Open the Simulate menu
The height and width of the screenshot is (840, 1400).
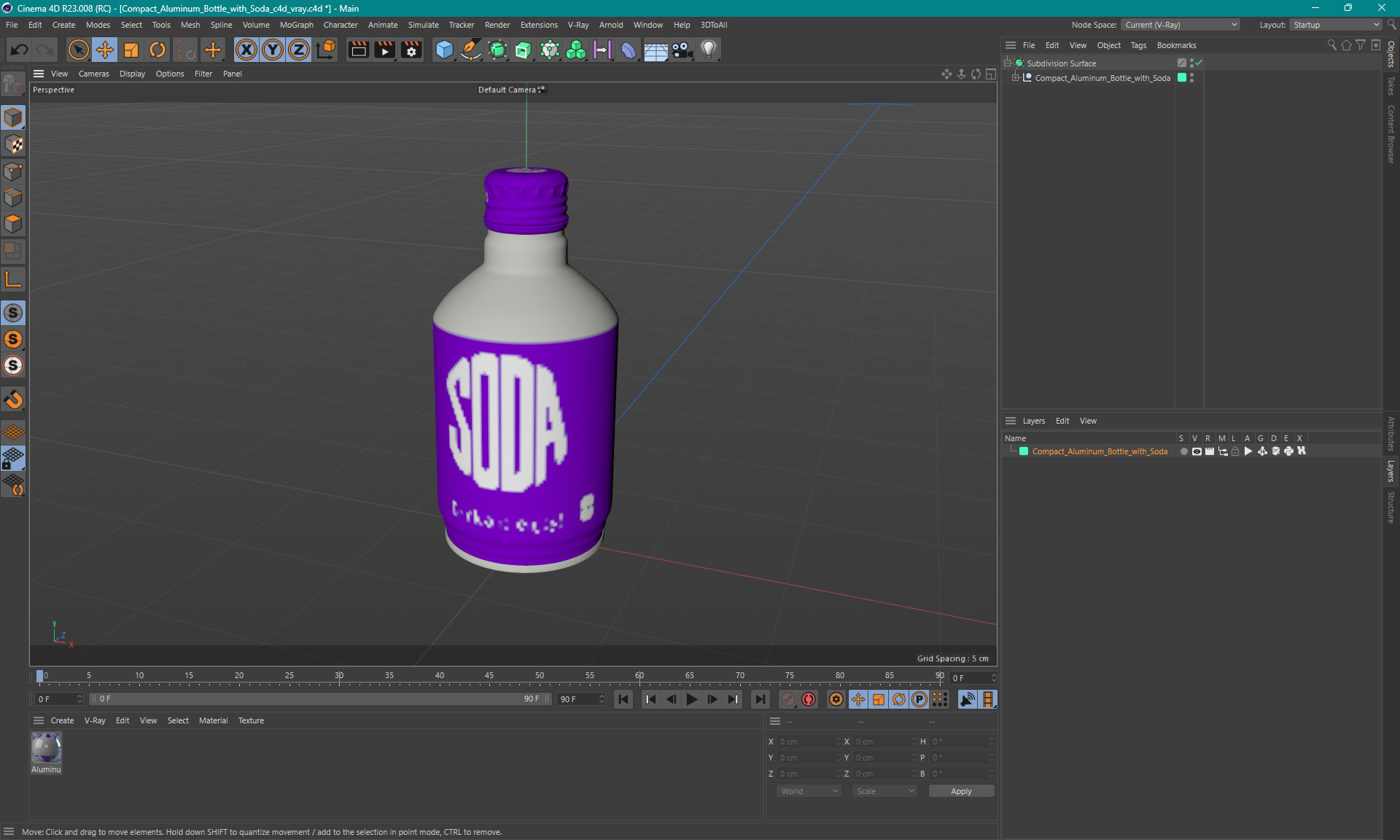click(423, 25)
